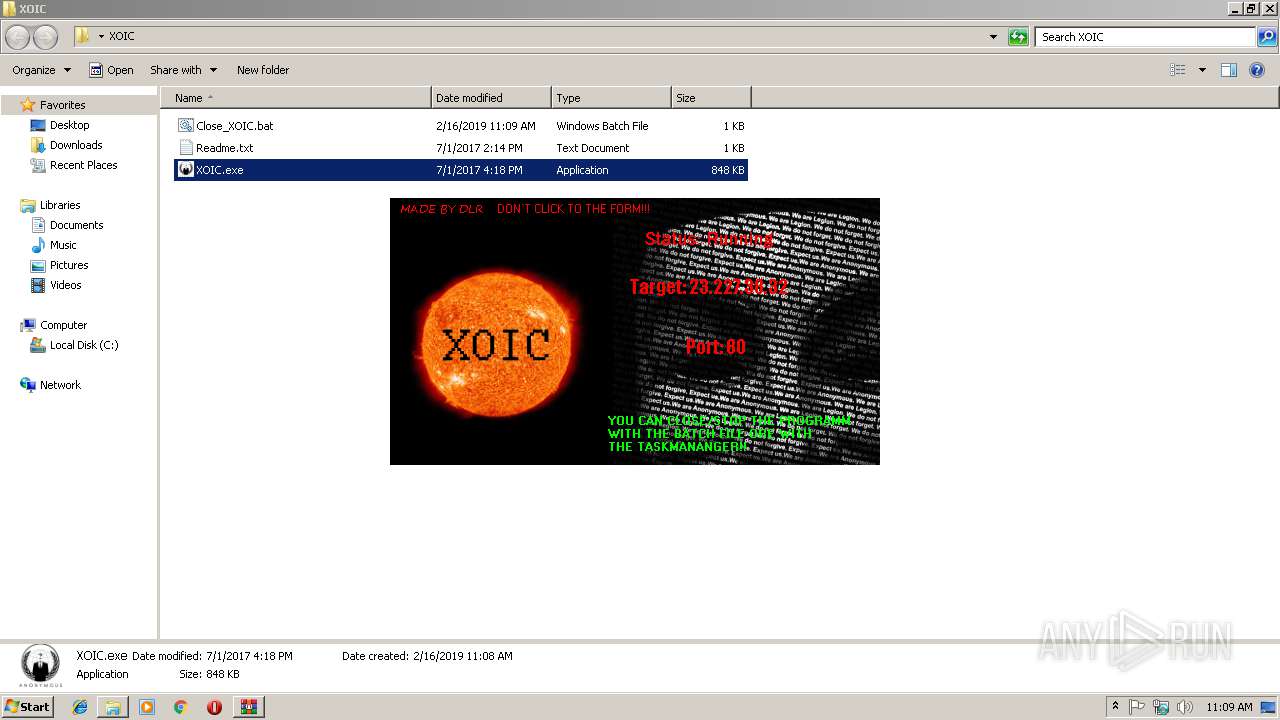Select Favorites in the navigation pane
Image resolution: width=1280 pixels, height=720 pixels.
62,105
